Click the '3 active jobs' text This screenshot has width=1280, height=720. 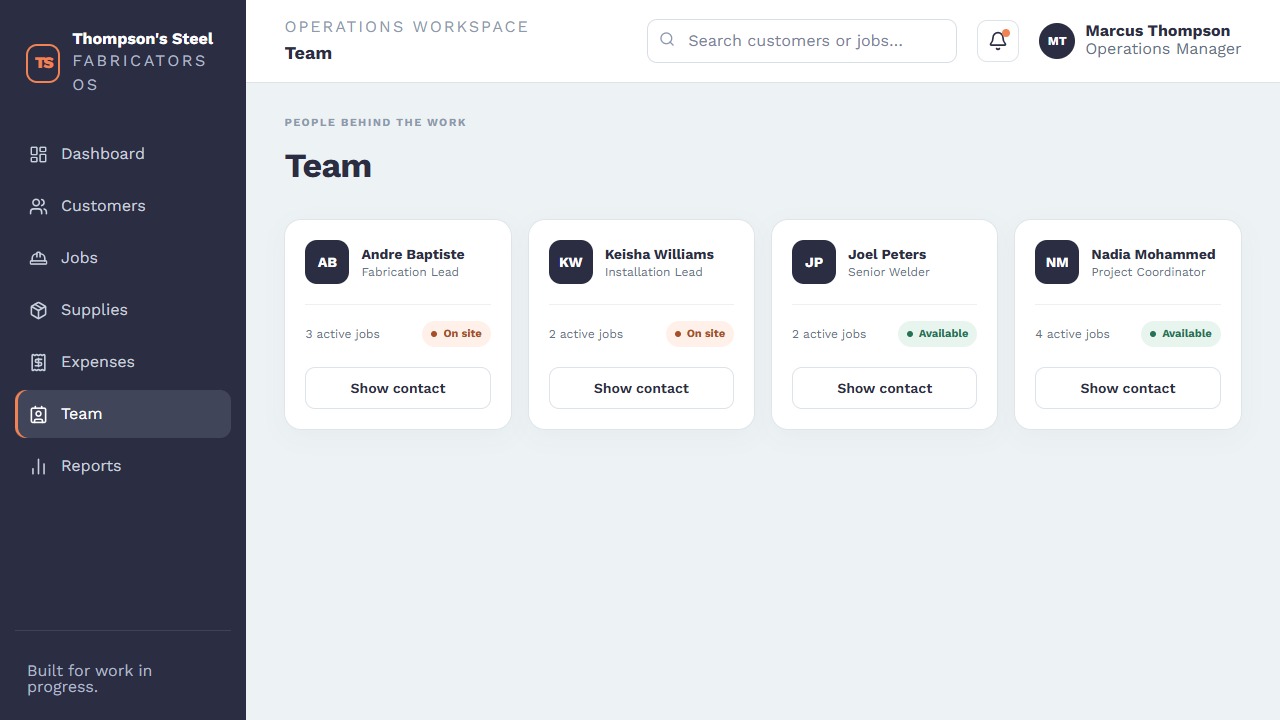343,334
